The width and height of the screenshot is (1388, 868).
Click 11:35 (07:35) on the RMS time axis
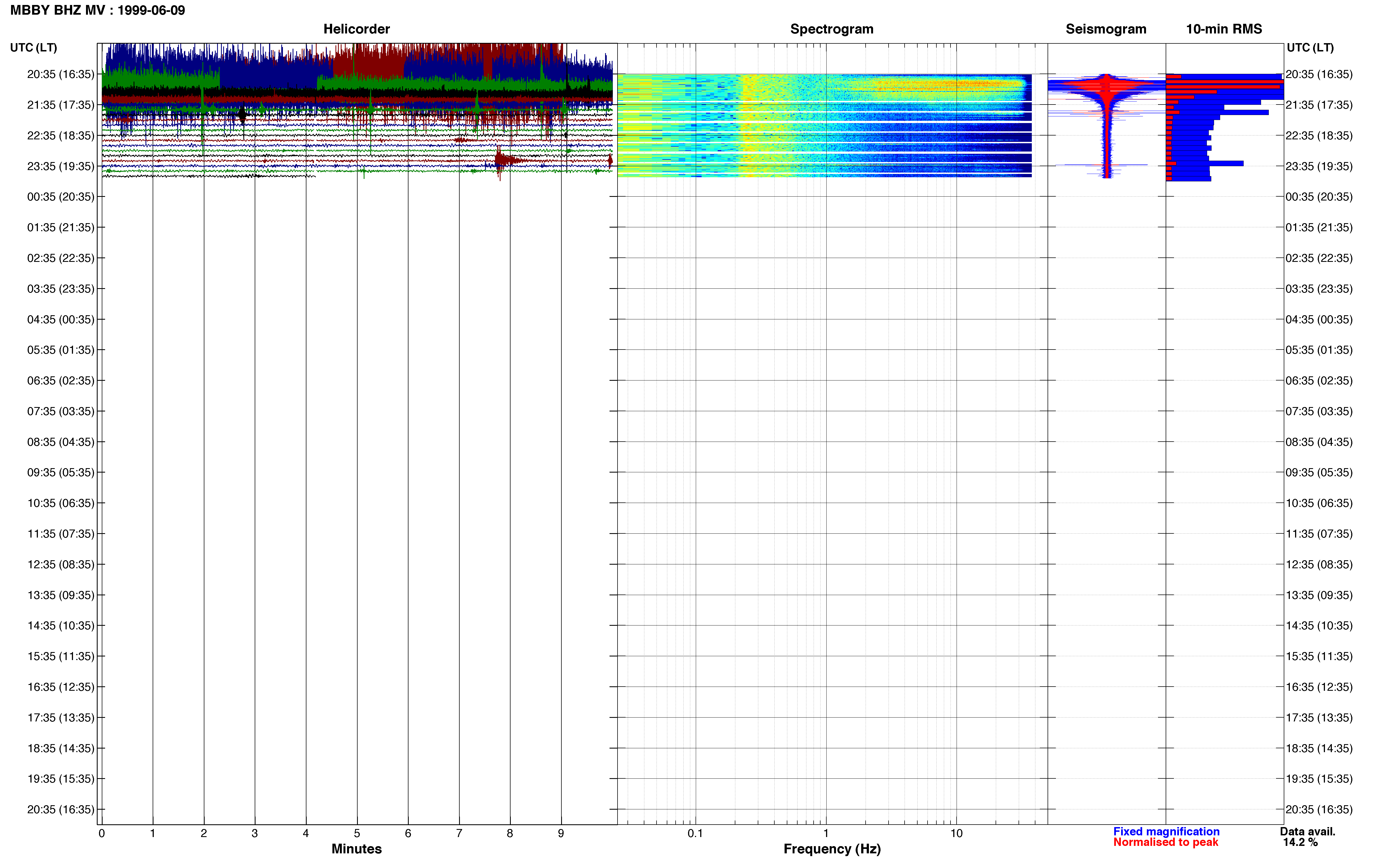tap(1319, 534)
